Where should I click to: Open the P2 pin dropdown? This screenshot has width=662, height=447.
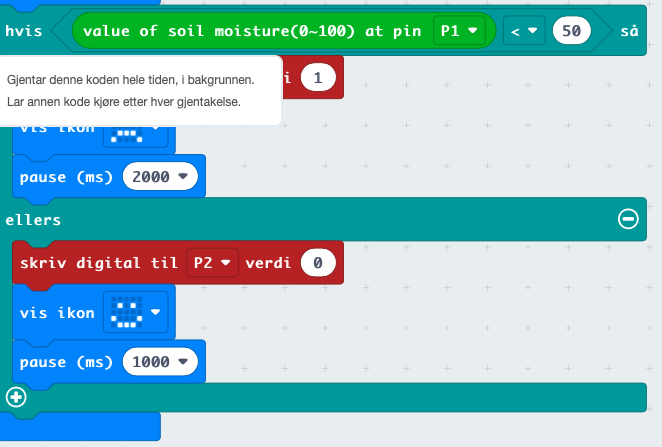pos(212,263)
